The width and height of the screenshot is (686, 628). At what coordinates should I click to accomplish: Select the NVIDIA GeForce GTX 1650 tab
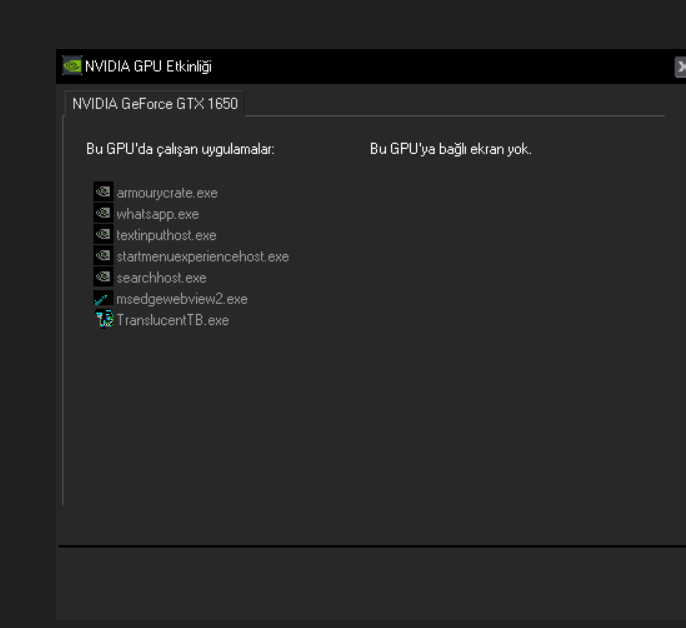tap(154, 104)
